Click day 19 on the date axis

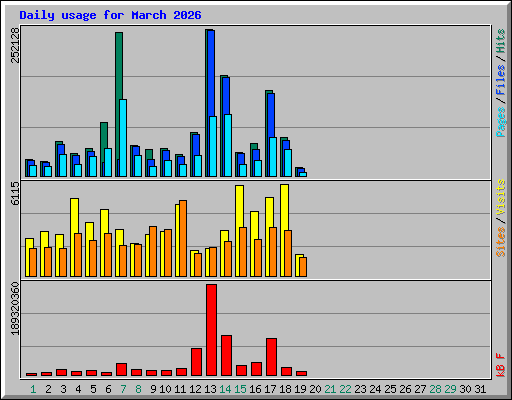point(300,389)
